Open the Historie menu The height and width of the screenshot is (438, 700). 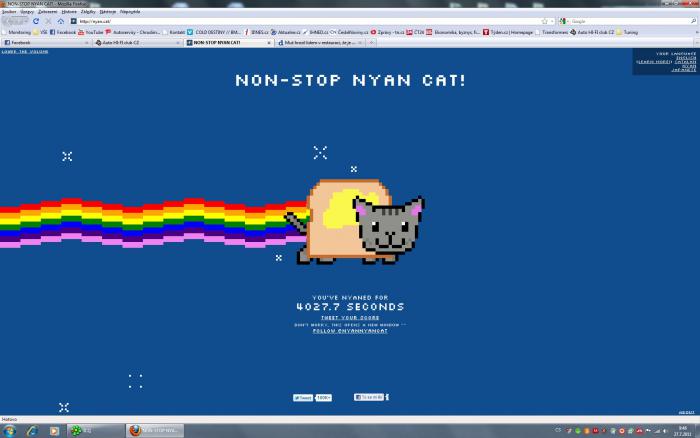coord(68,11)
